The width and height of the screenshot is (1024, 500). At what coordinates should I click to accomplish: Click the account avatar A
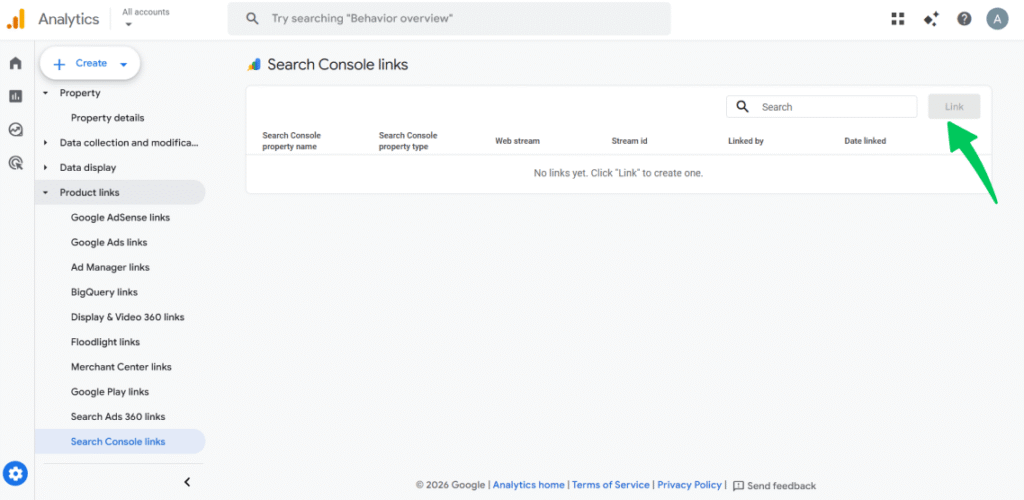(x=997, y=19)
